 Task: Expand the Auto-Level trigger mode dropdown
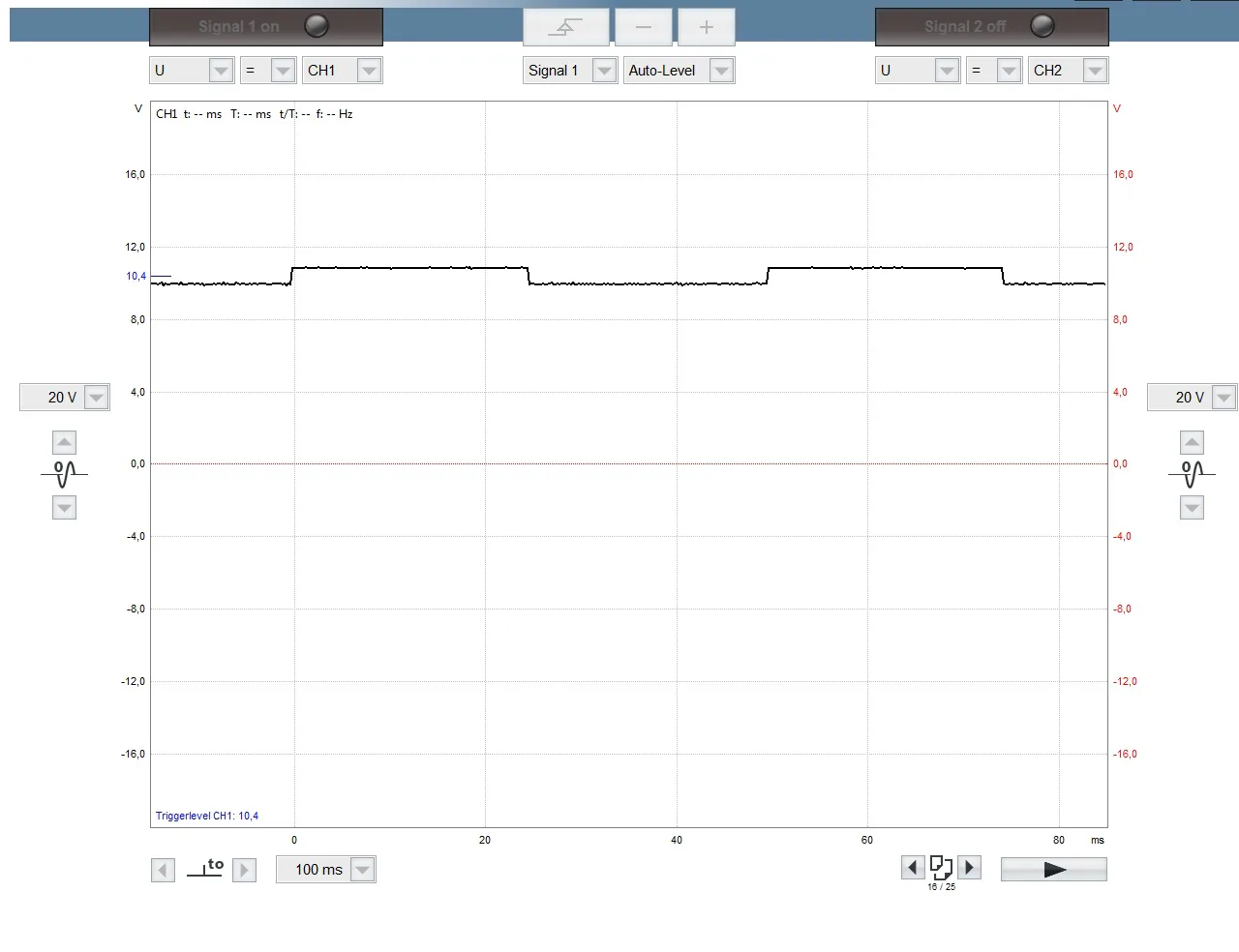(720, 71)
